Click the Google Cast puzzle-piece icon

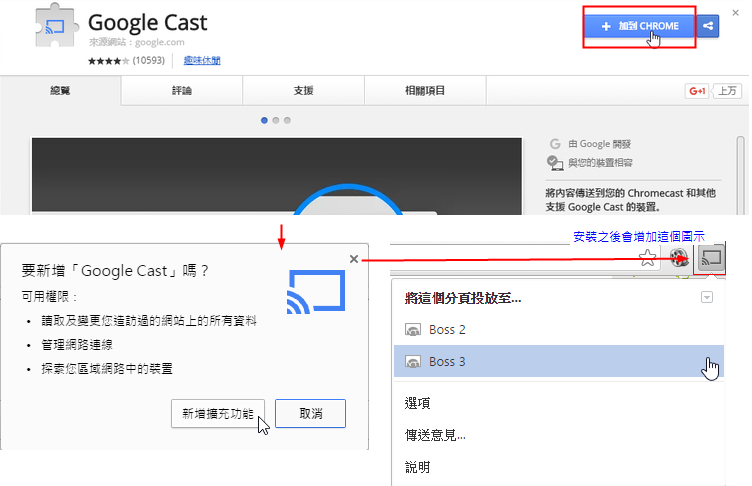click(56, 25)
